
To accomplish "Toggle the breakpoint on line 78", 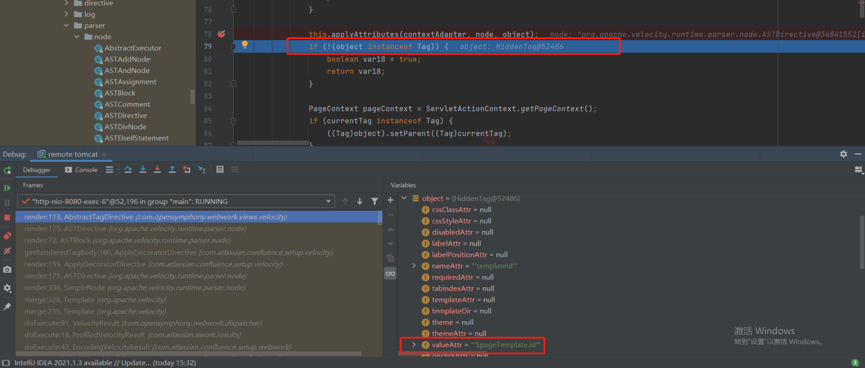I will 222,34.
